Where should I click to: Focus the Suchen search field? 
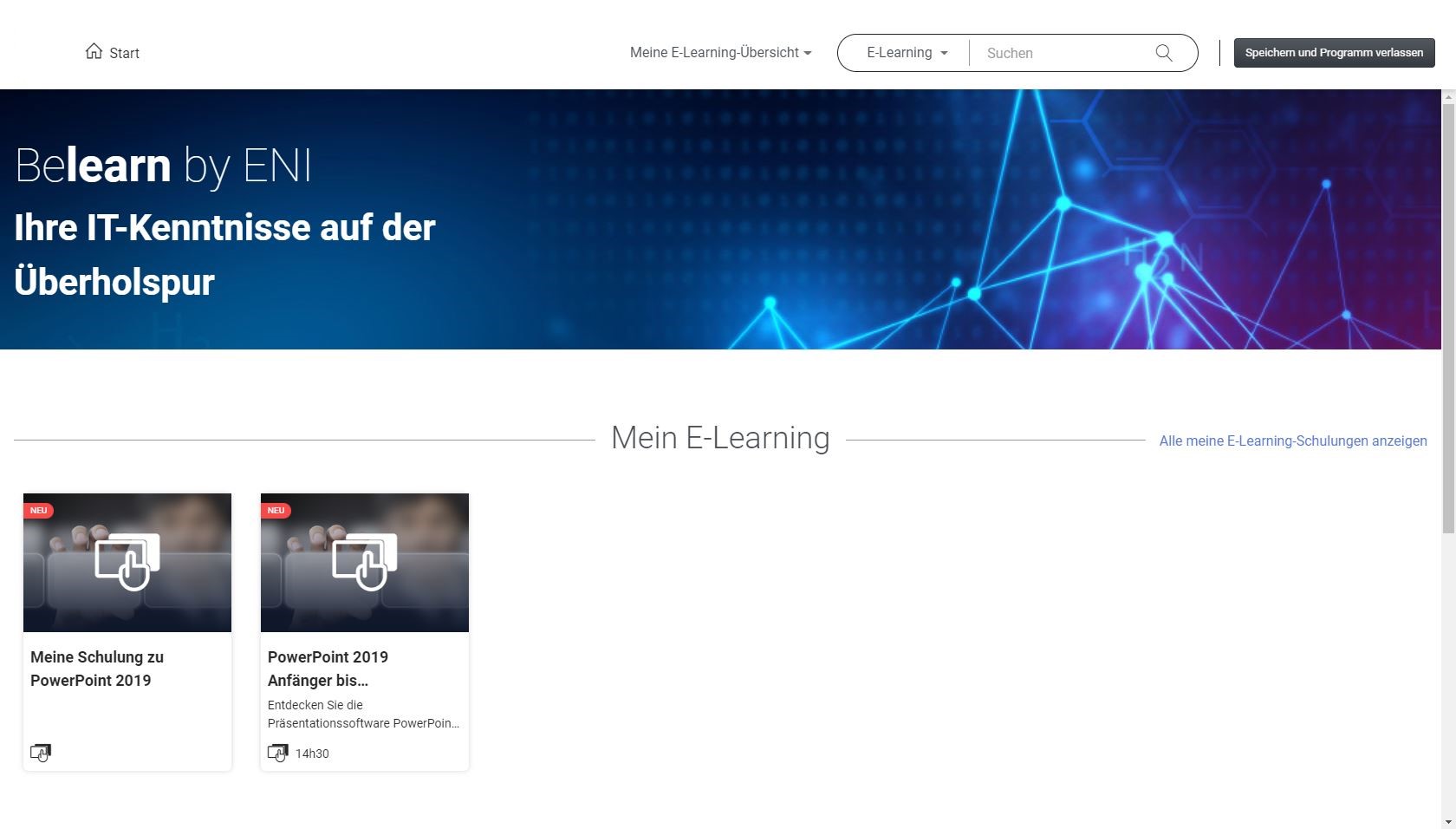[1064, 53]
